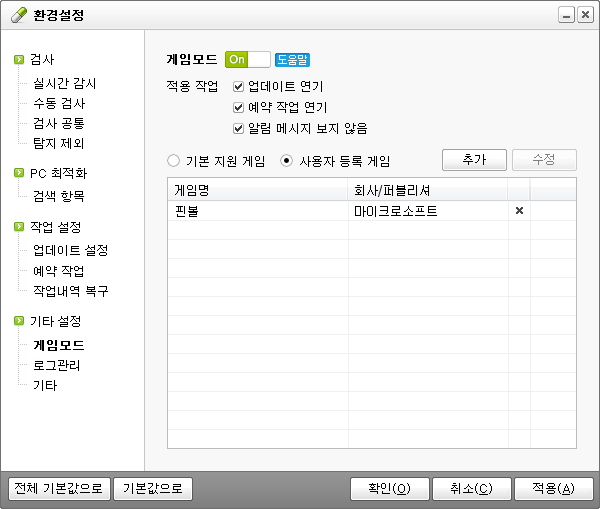
Task: Select the 사용자 등록 게임 radio button
Action: pyautogui.click(x=287, y=160)
